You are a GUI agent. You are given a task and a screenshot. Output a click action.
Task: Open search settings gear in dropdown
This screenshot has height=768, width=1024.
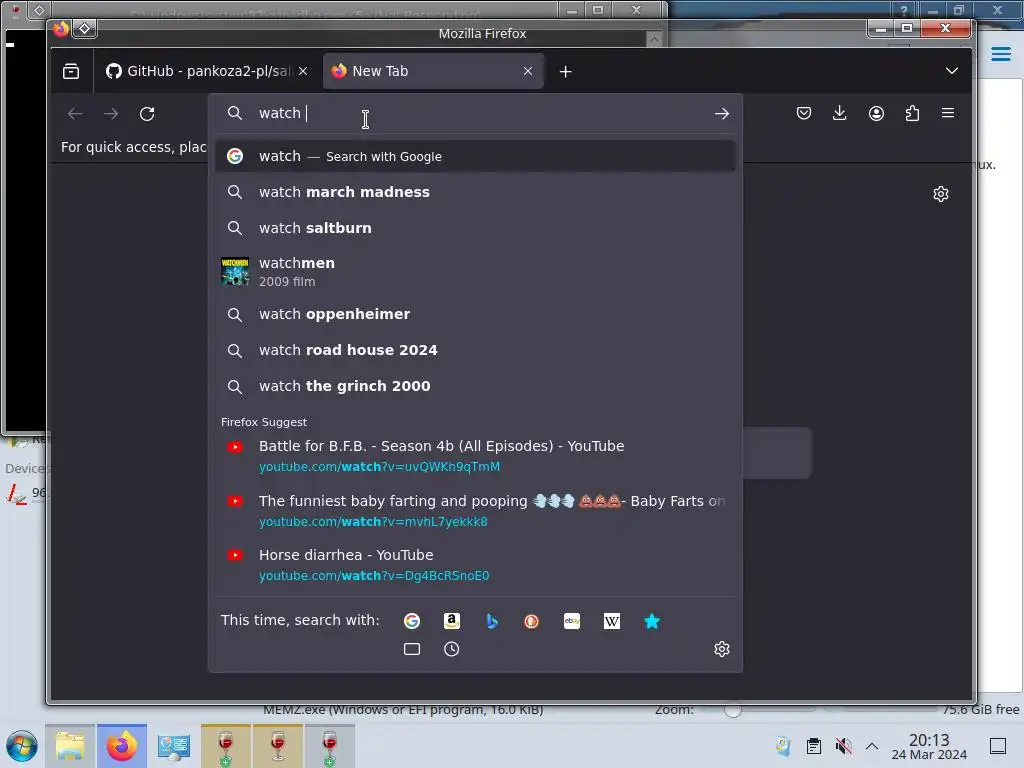pos(722,649)
